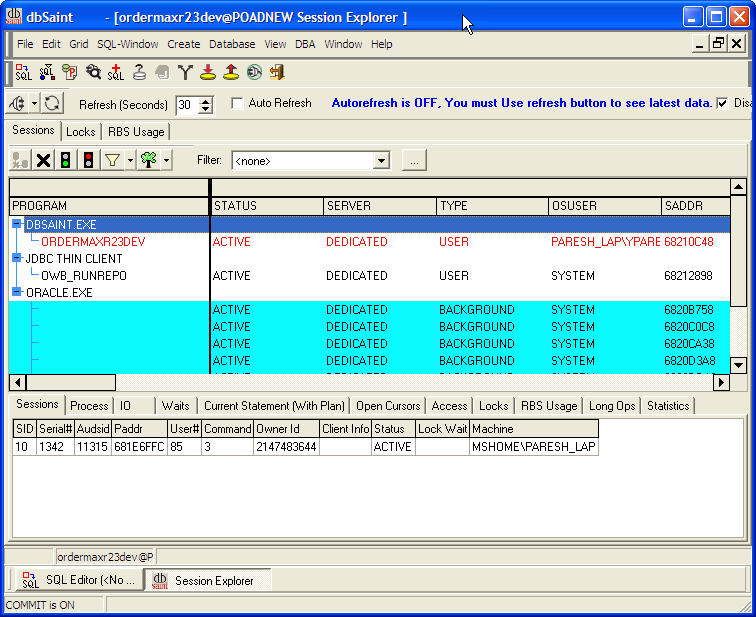This screenshot has width=756, height=617.
Task: Sort by the STATUS column header
Action: (268, 206)
